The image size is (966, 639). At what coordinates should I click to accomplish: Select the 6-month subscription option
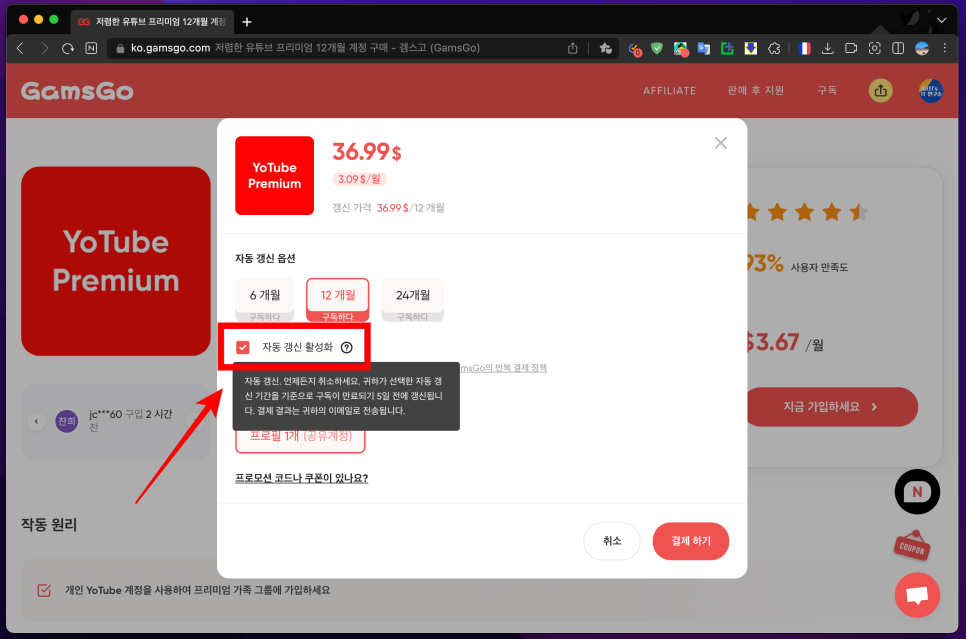click(x=265, y=299)
